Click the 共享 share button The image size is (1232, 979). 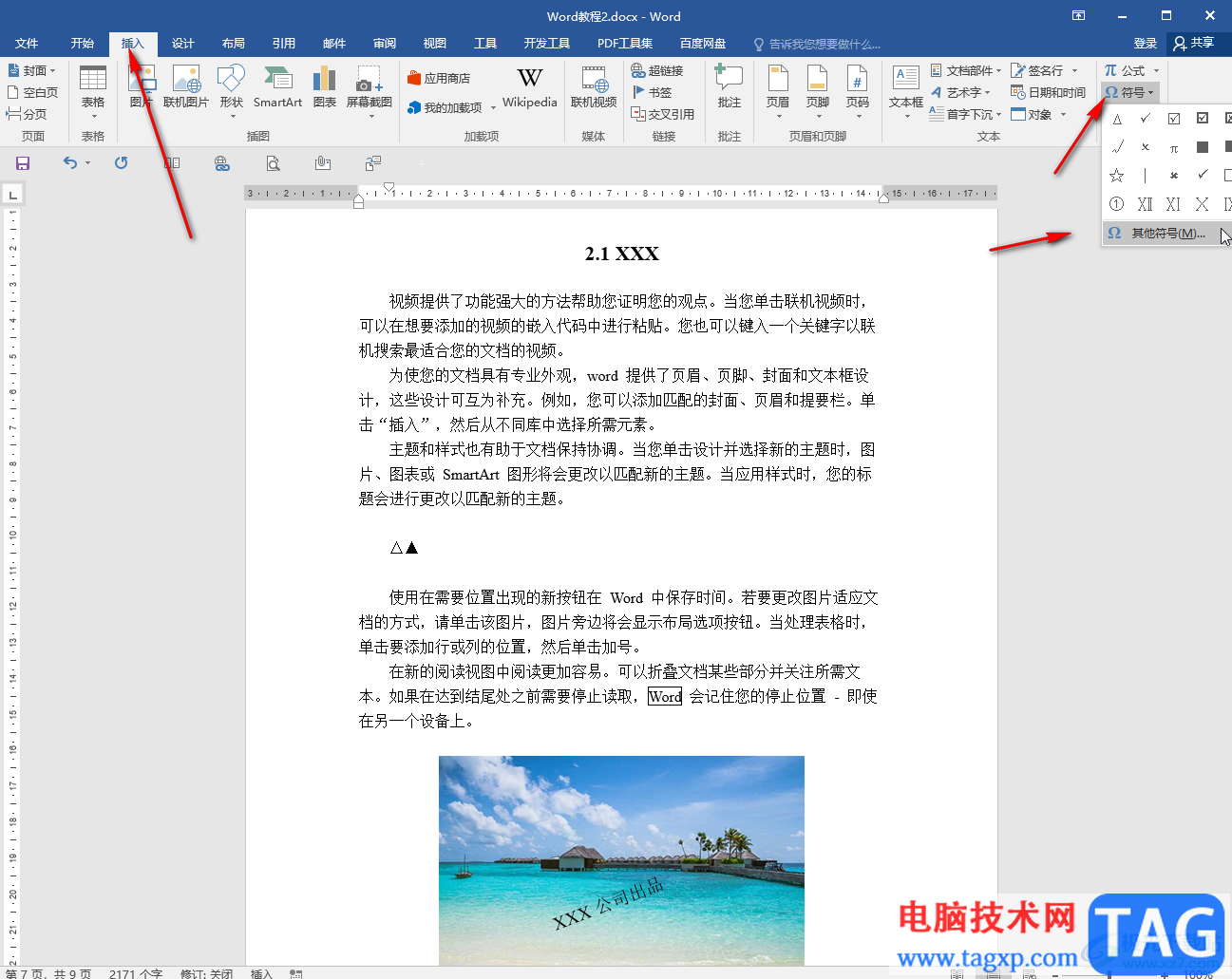[x=1195, y=43]
